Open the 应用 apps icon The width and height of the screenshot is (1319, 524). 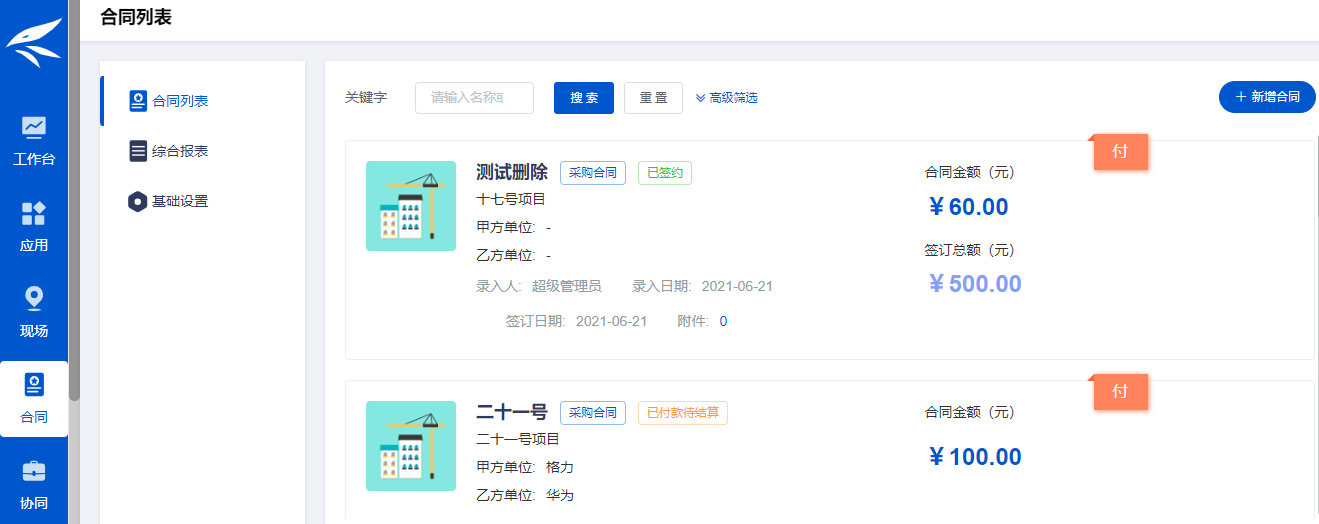tap(34, 213)
